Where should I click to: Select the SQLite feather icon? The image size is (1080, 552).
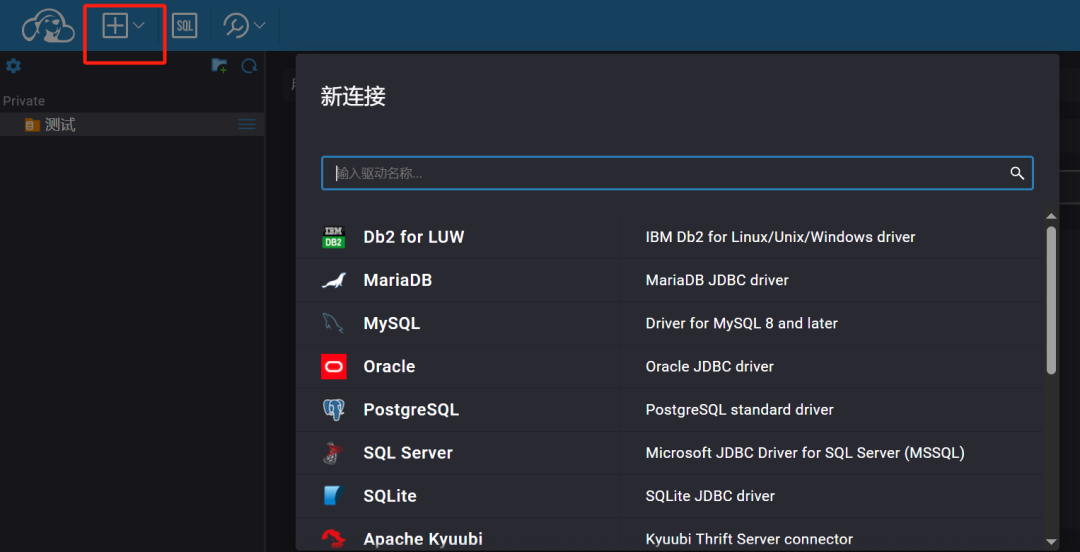(333, 496)
